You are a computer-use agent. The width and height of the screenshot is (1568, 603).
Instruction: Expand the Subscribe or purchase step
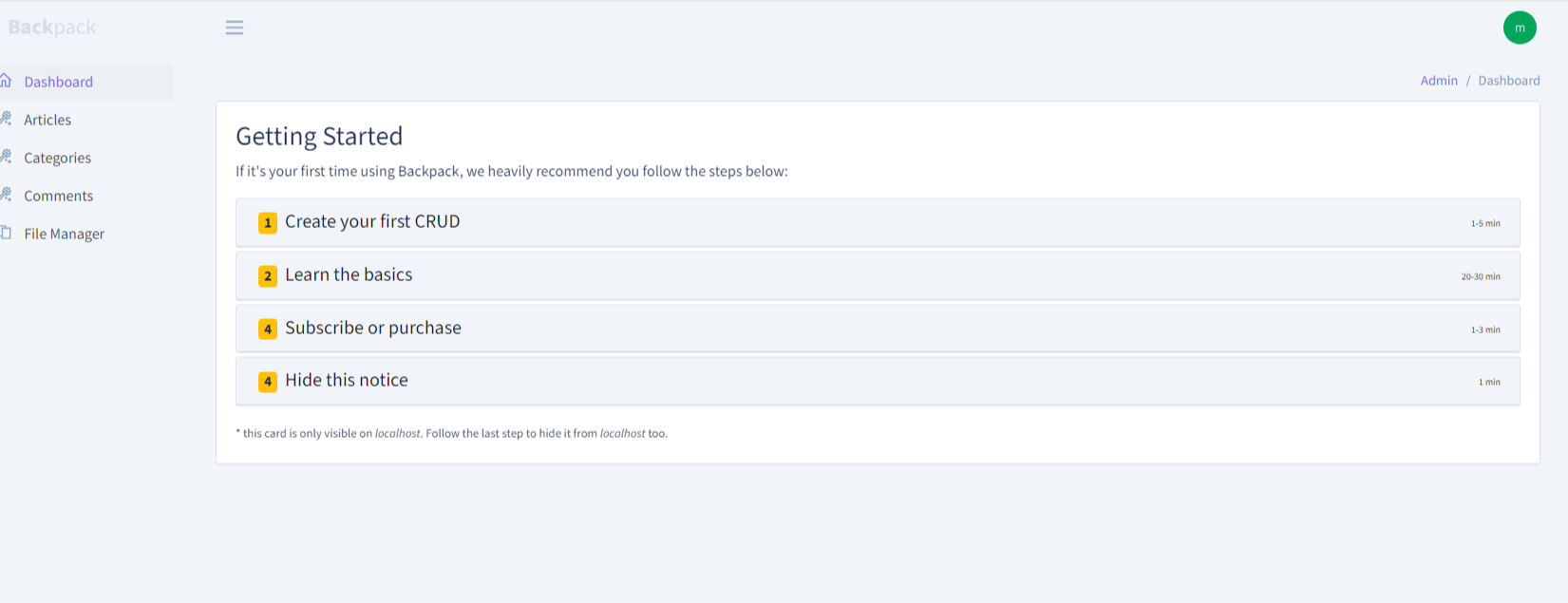click(373, 328)
